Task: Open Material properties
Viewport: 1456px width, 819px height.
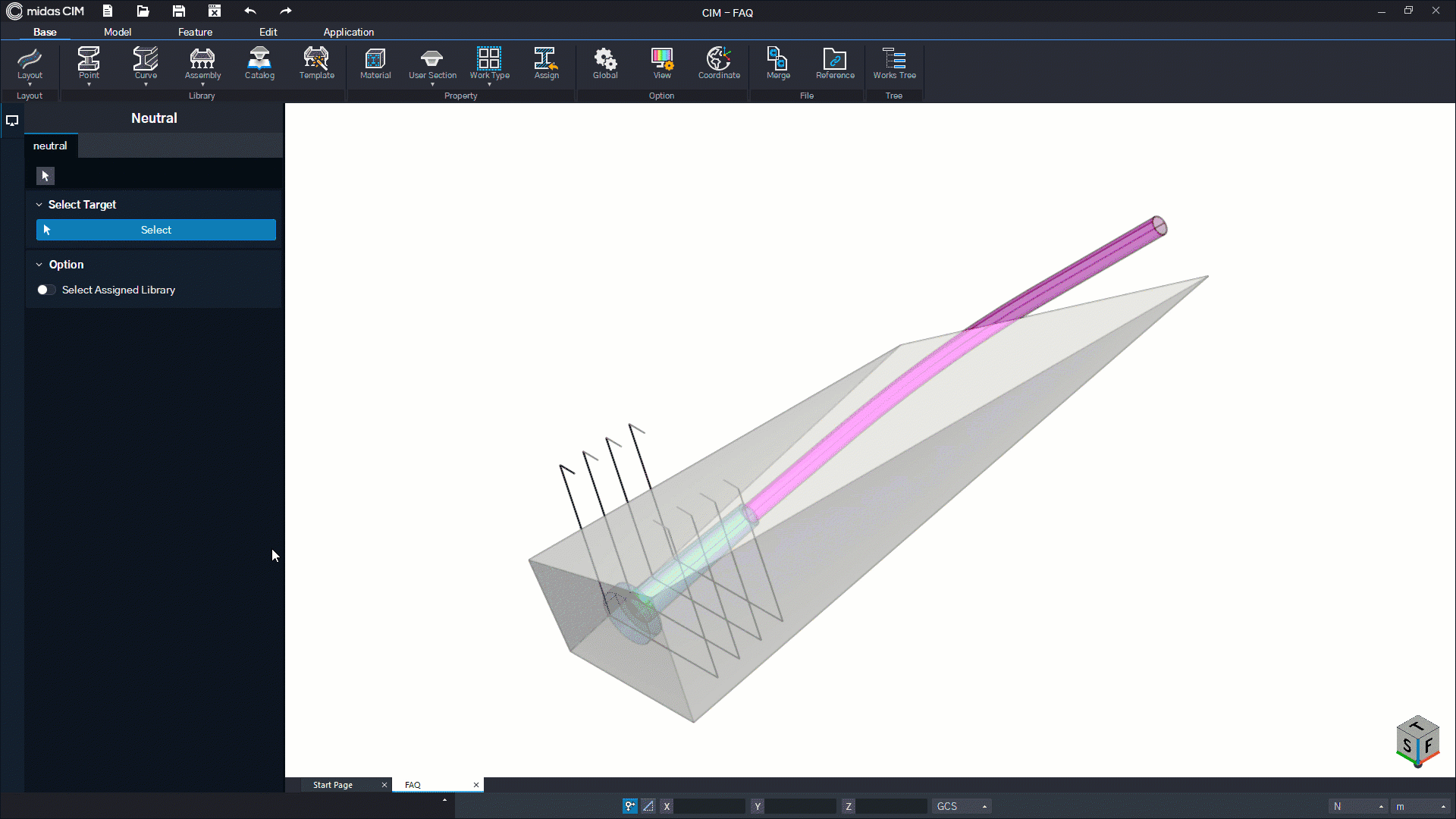Action: click(375, 63)
